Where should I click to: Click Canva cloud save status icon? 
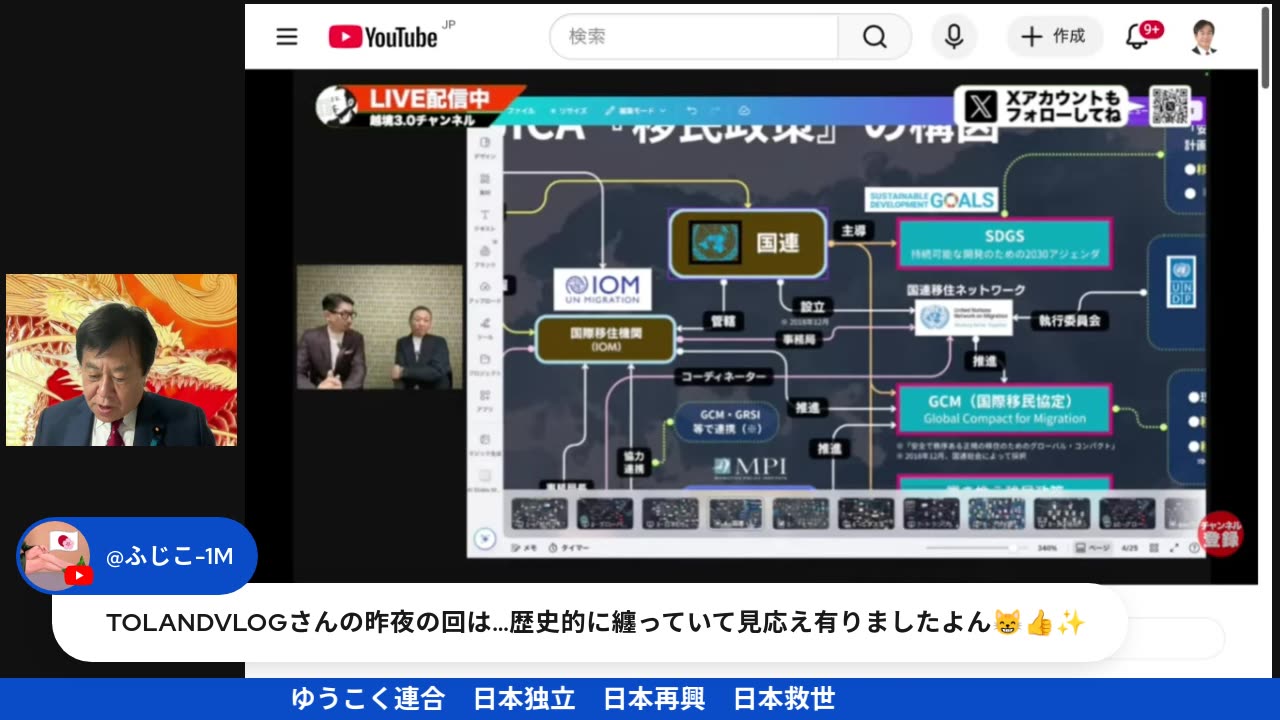[744, 110]
